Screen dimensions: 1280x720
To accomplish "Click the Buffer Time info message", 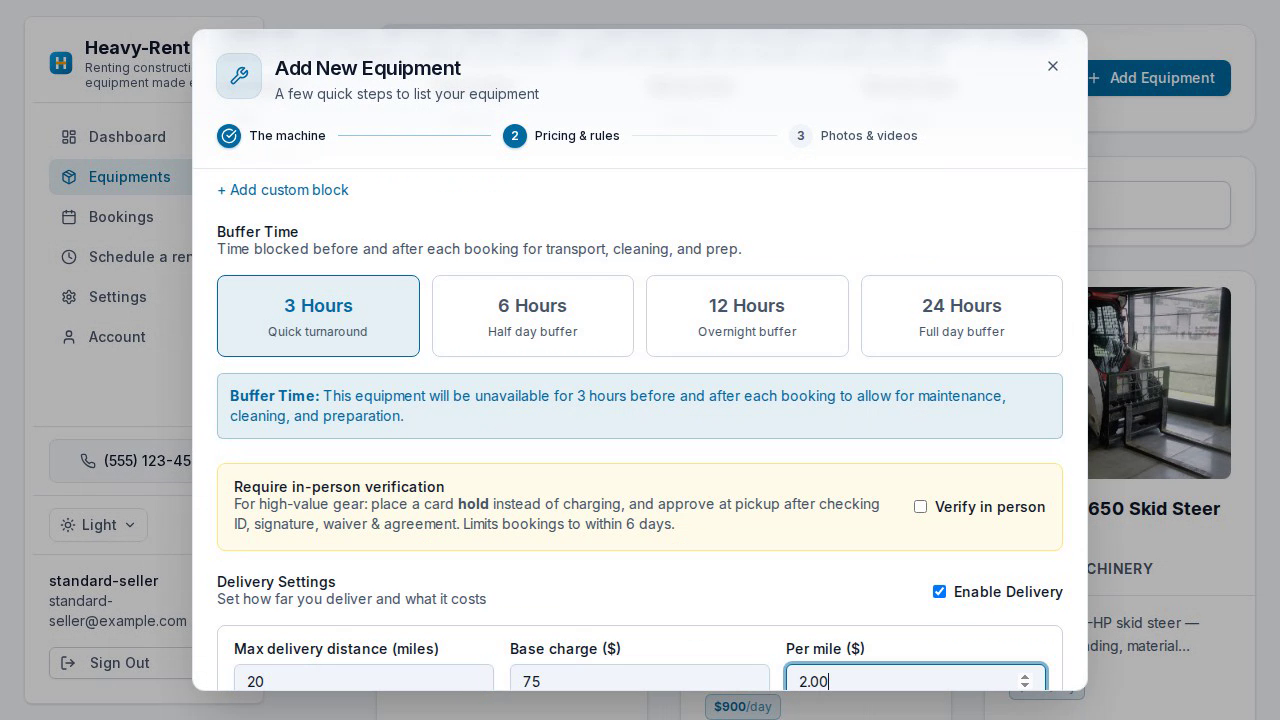I will click(640, 406).
